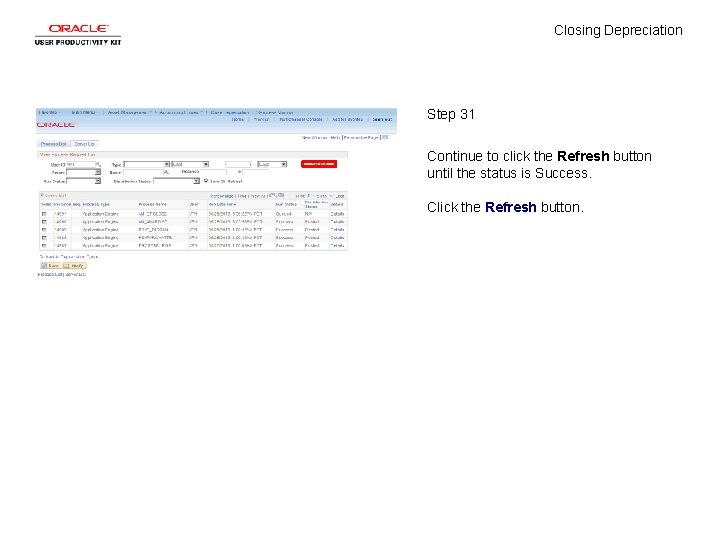Click the Process Name column header

152,204
